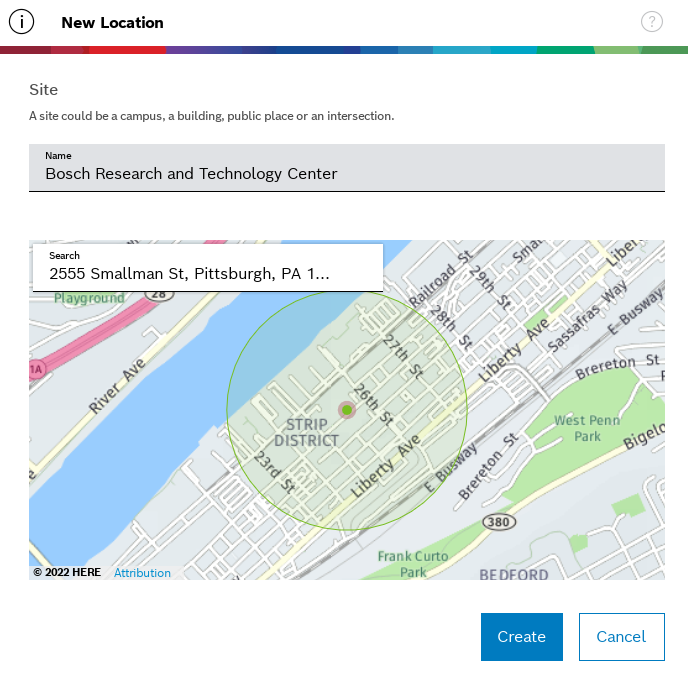The height and width of the screenshot is (686, 688).
Task: Click the Playground map label
Action: (89, 298)
